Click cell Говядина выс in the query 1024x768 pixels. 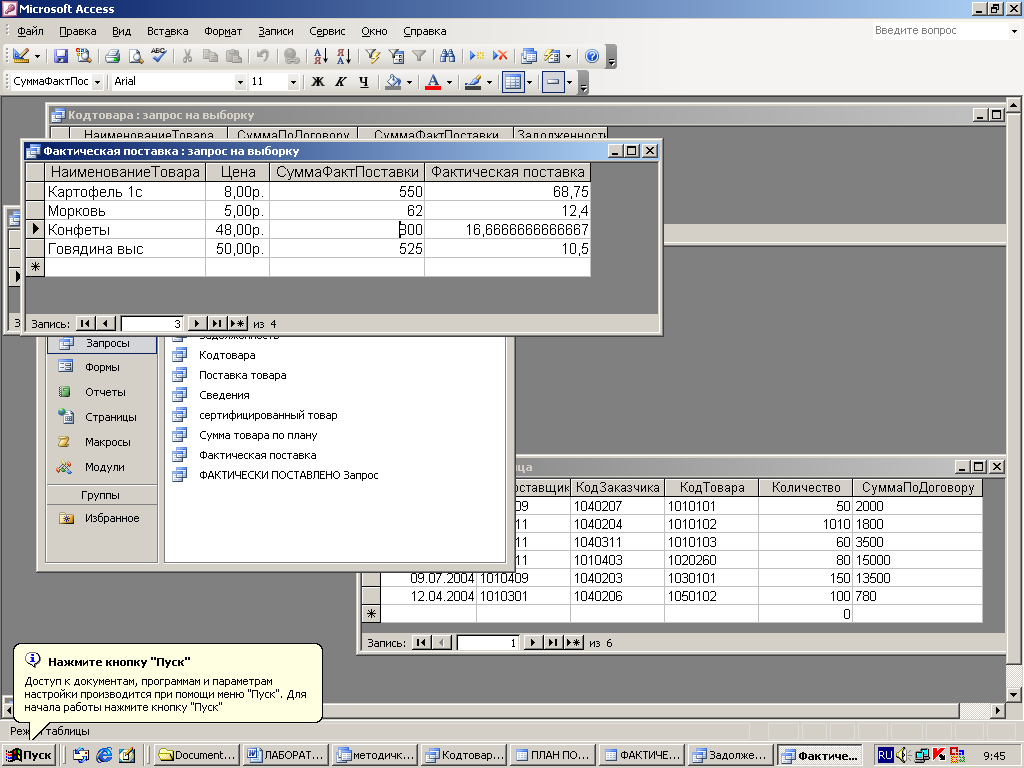pyautogui.click(x=125, y=249)
